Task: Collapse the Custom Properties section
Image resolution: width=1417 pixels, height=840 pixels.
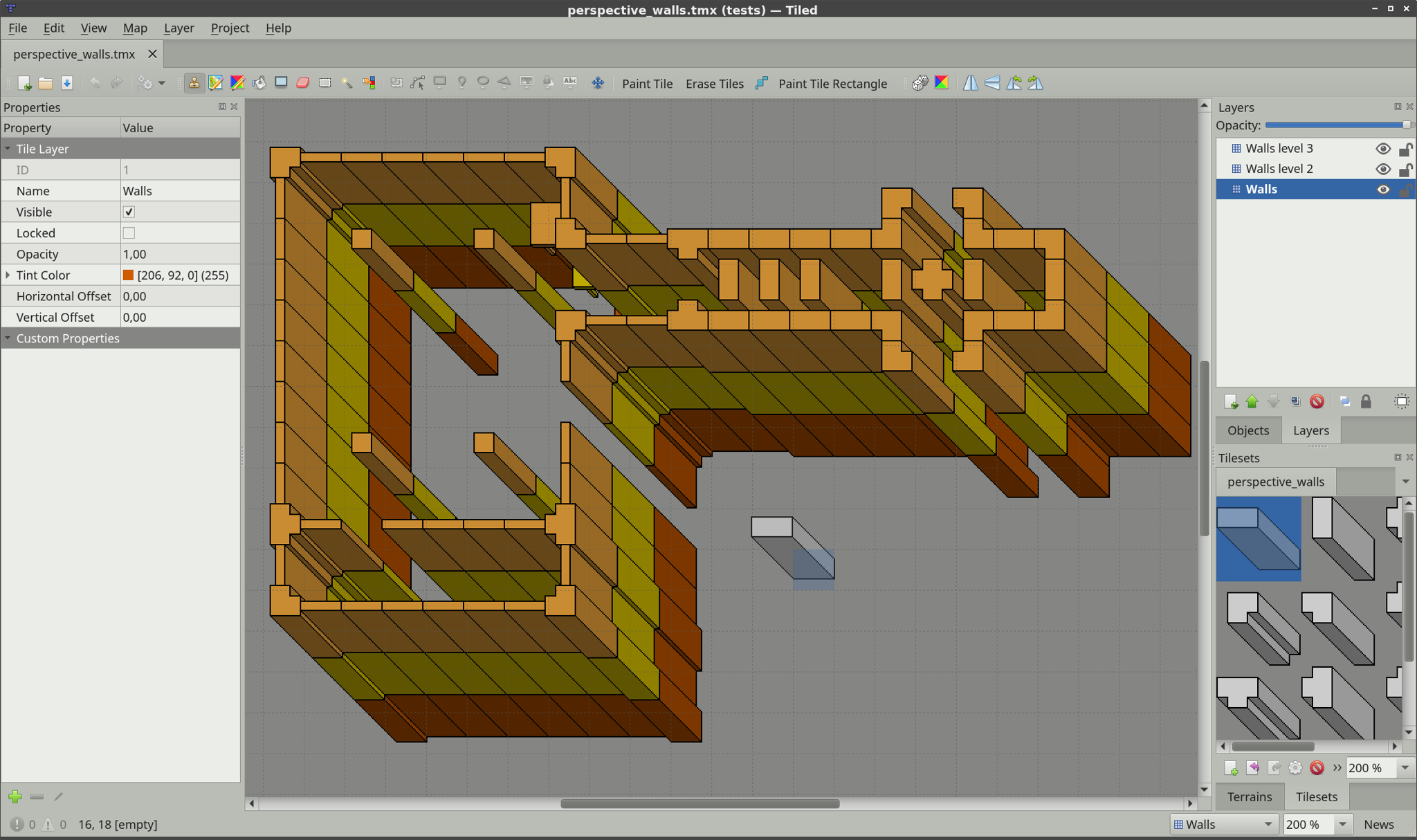Action: tap(8, 338)
